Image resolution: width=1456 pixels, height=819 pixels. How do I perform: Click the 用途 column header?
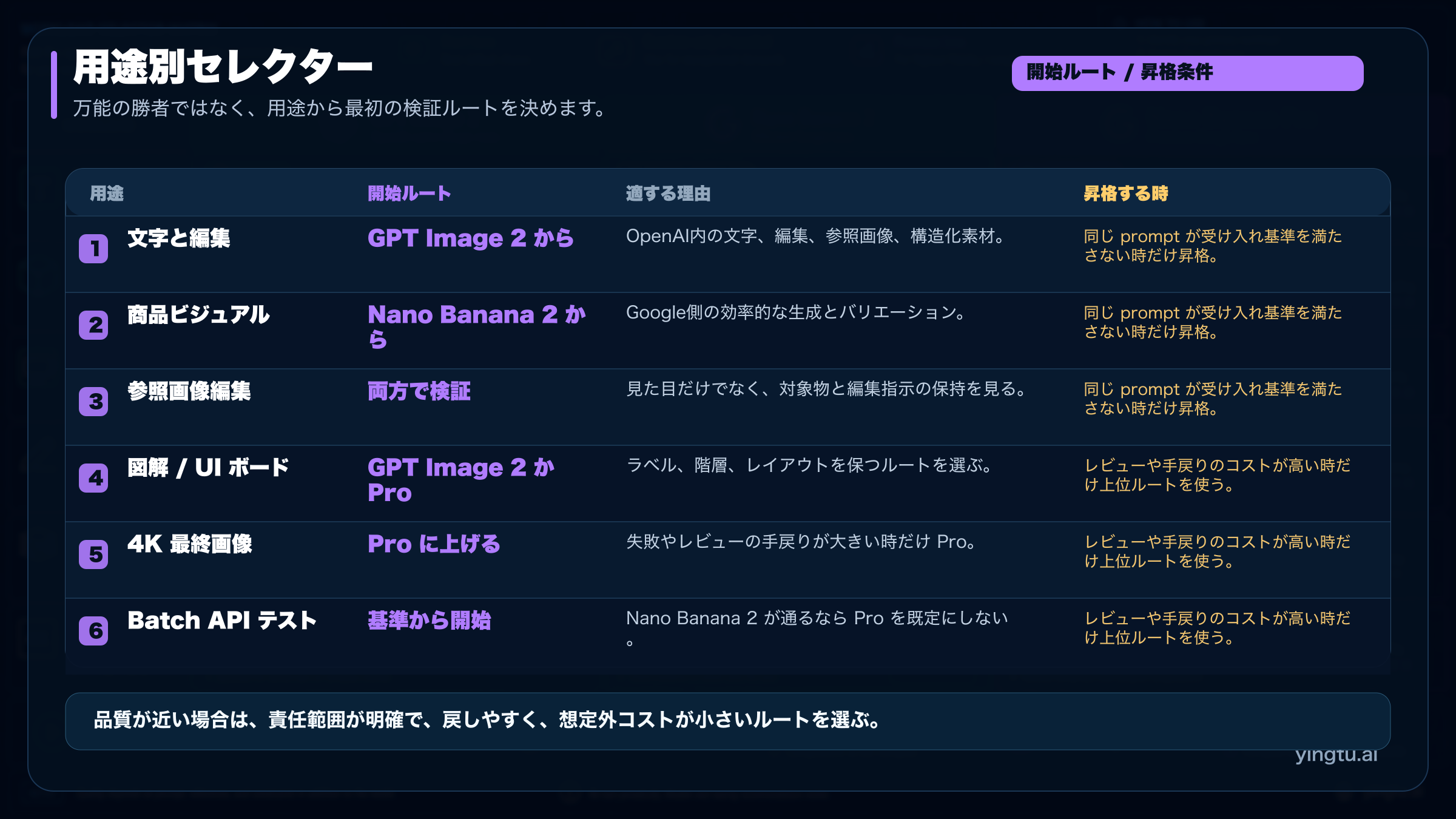pos(108,194)
